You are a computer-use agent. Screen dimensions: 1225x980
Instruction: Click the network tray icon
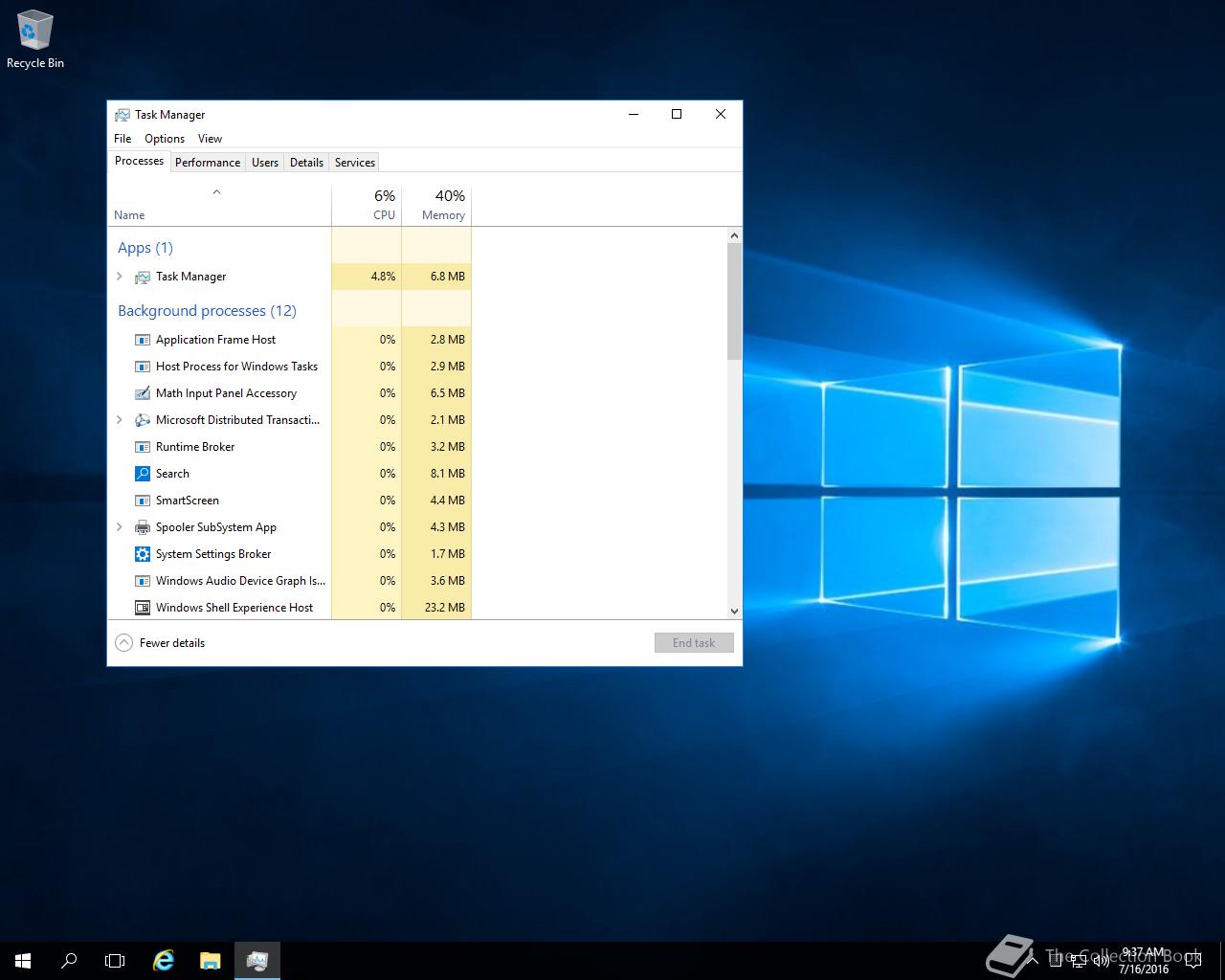pyautogui.click(x=1079, y=961)
